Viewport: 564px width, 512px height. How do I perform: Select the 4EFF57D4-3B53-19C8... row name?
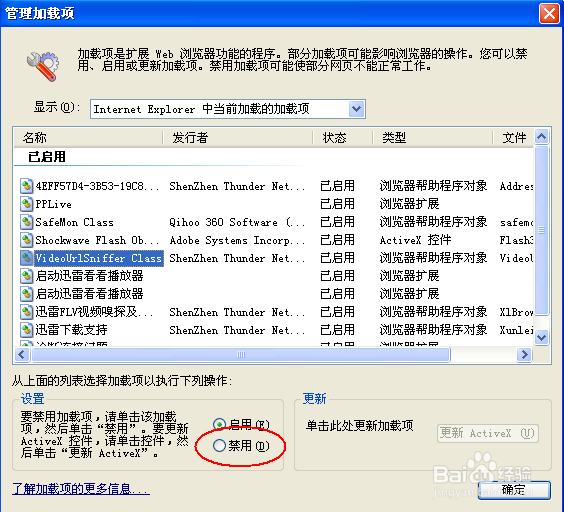97,186
